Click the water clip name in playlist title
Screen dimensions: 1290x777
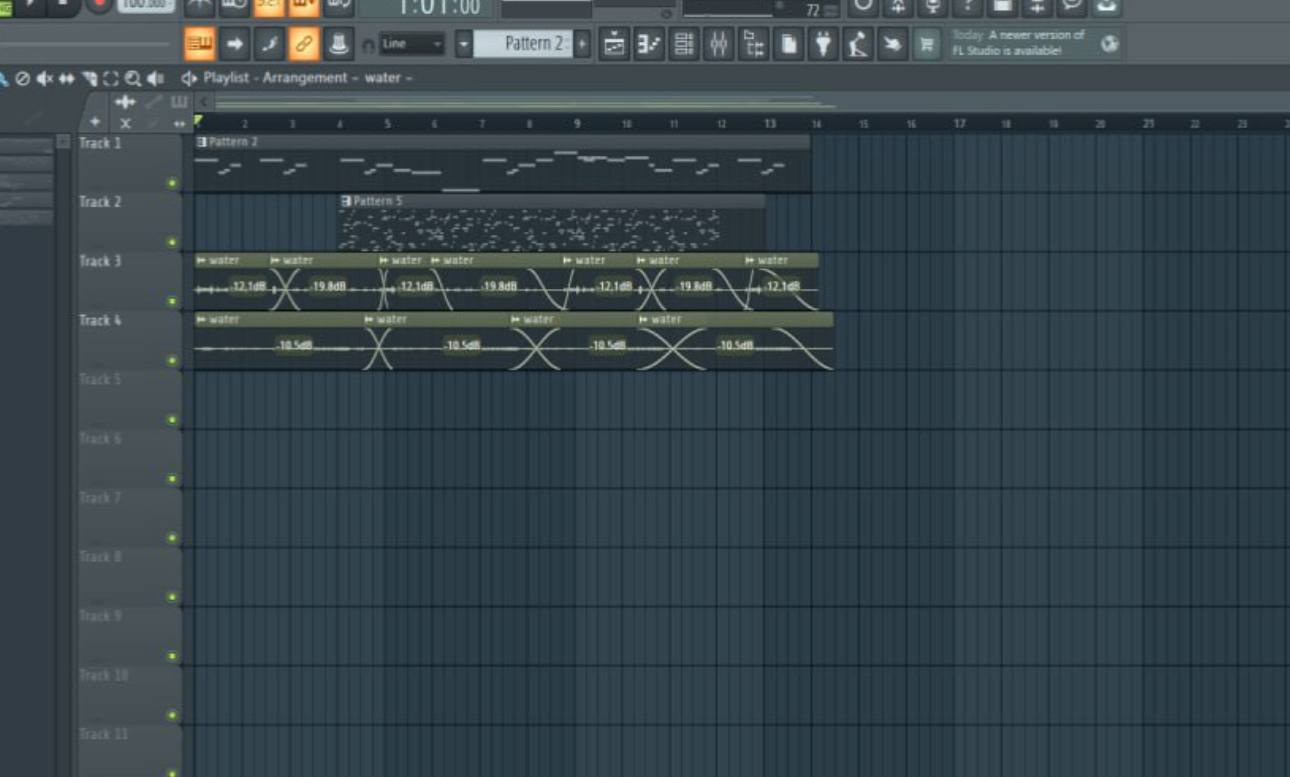(x=382, y=78)
